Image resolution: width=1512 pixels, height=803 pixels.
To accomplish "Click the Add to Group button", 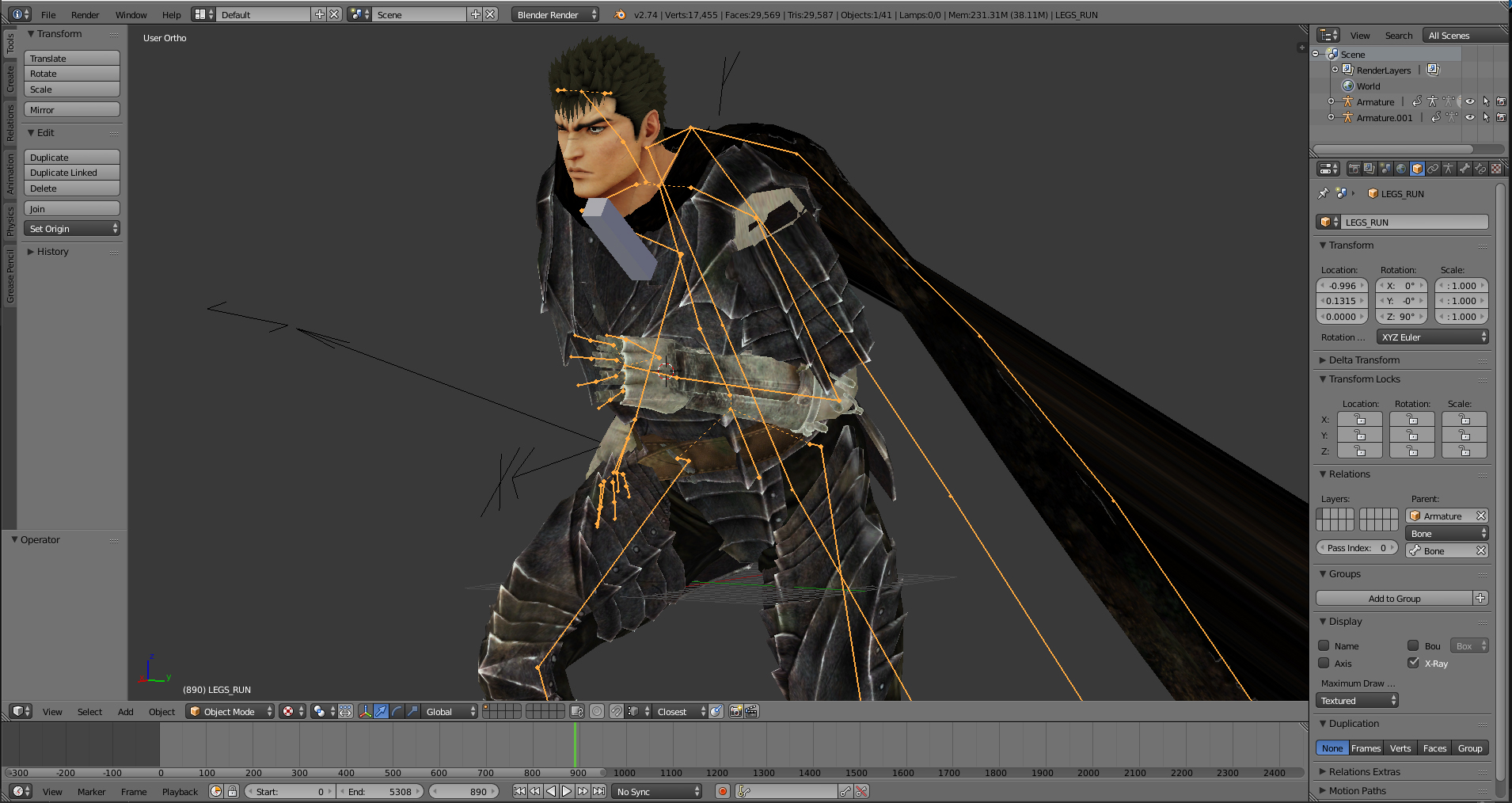I will click(1394, 598).
